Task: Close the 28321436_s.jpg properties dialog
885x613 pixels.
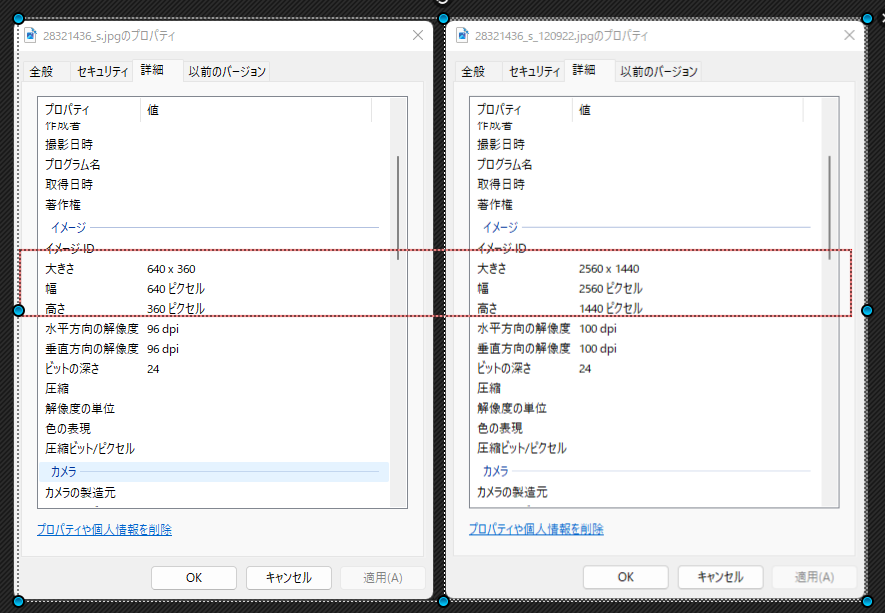Action: pyautogui.click(x=418, y=35)
